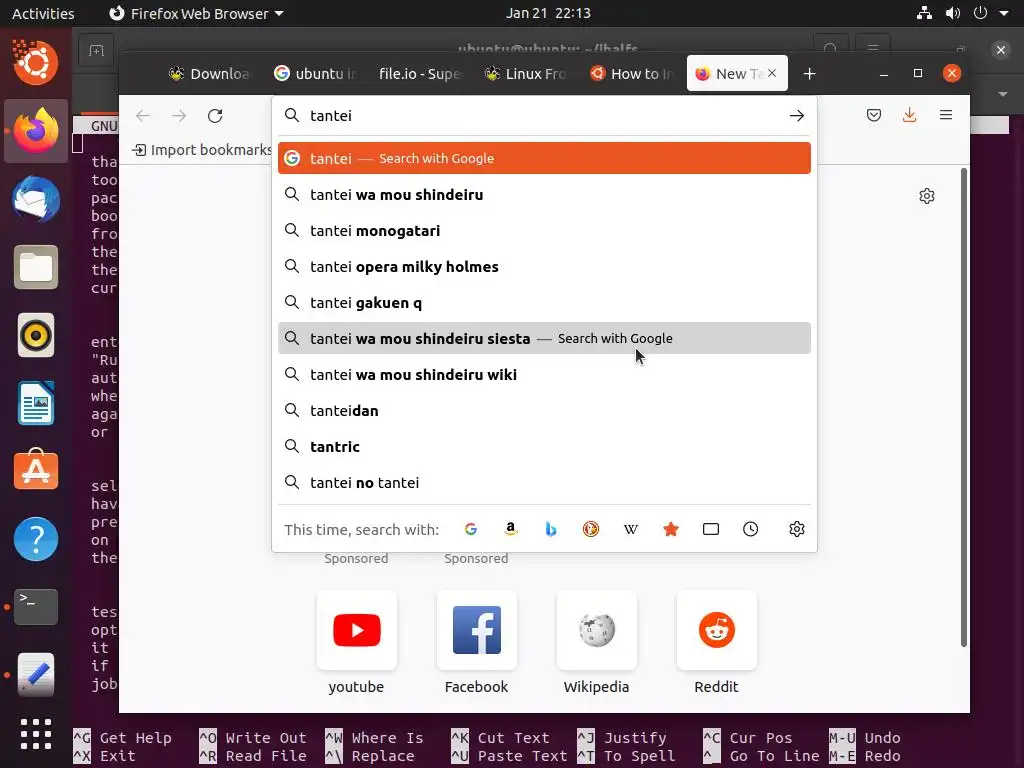Image resolution: width=1024 pixels, height=768 pixels.
Task: Click the forward navigation arrow
Action: (178, 116)
